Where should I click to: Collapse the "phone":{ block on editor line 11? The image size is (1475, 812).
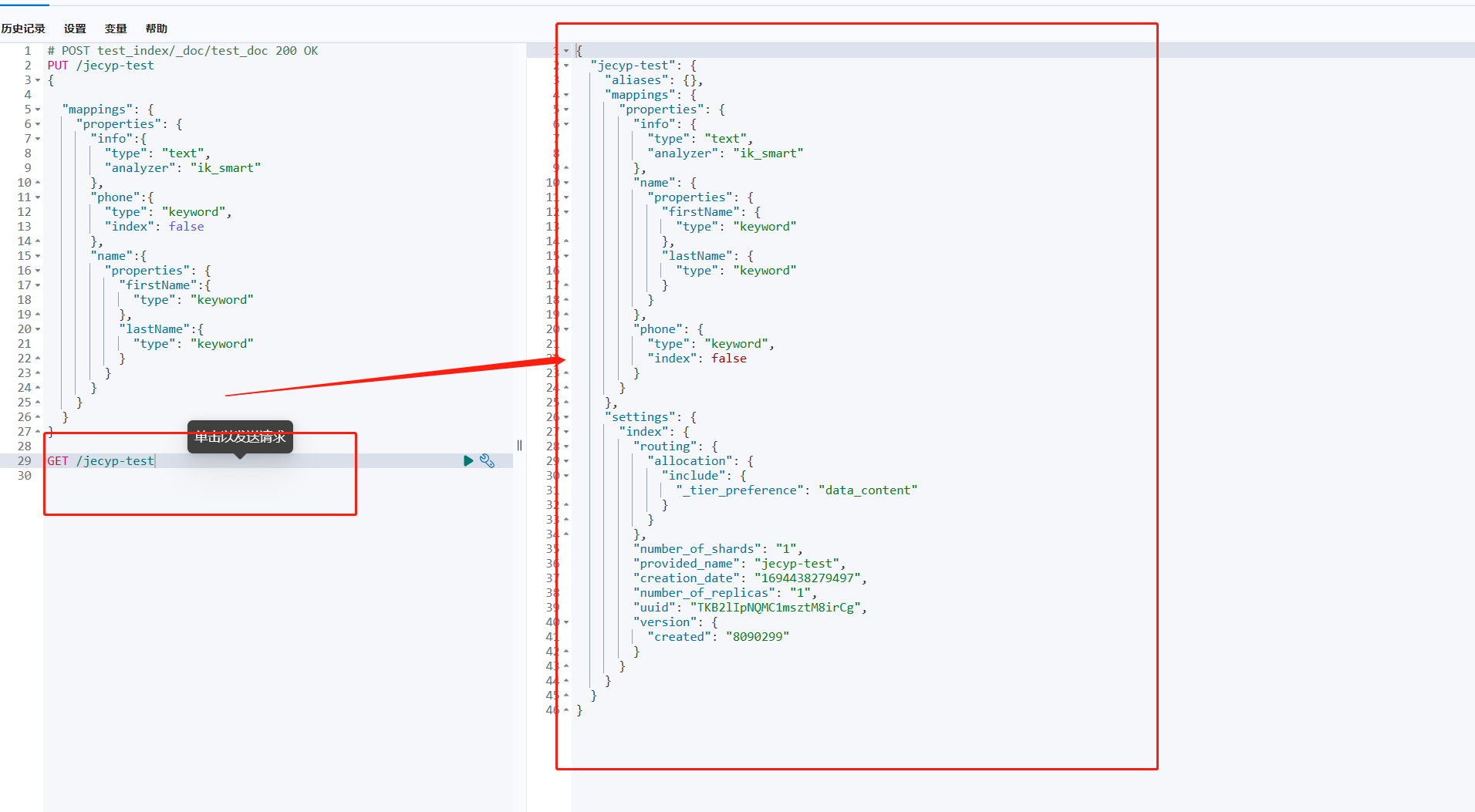pos(38,197)
